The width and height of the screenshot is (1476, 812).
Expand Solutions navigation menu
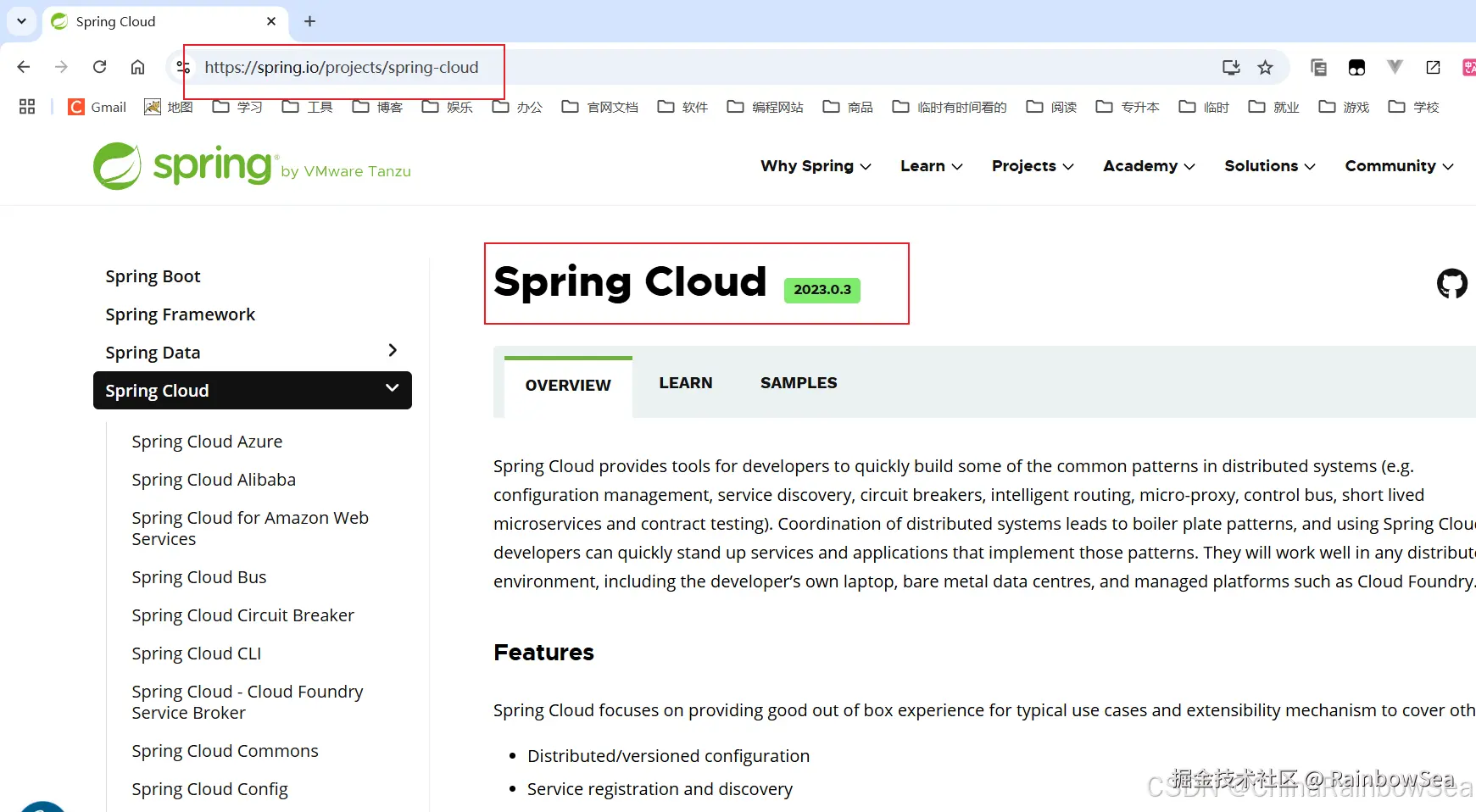1270,166
